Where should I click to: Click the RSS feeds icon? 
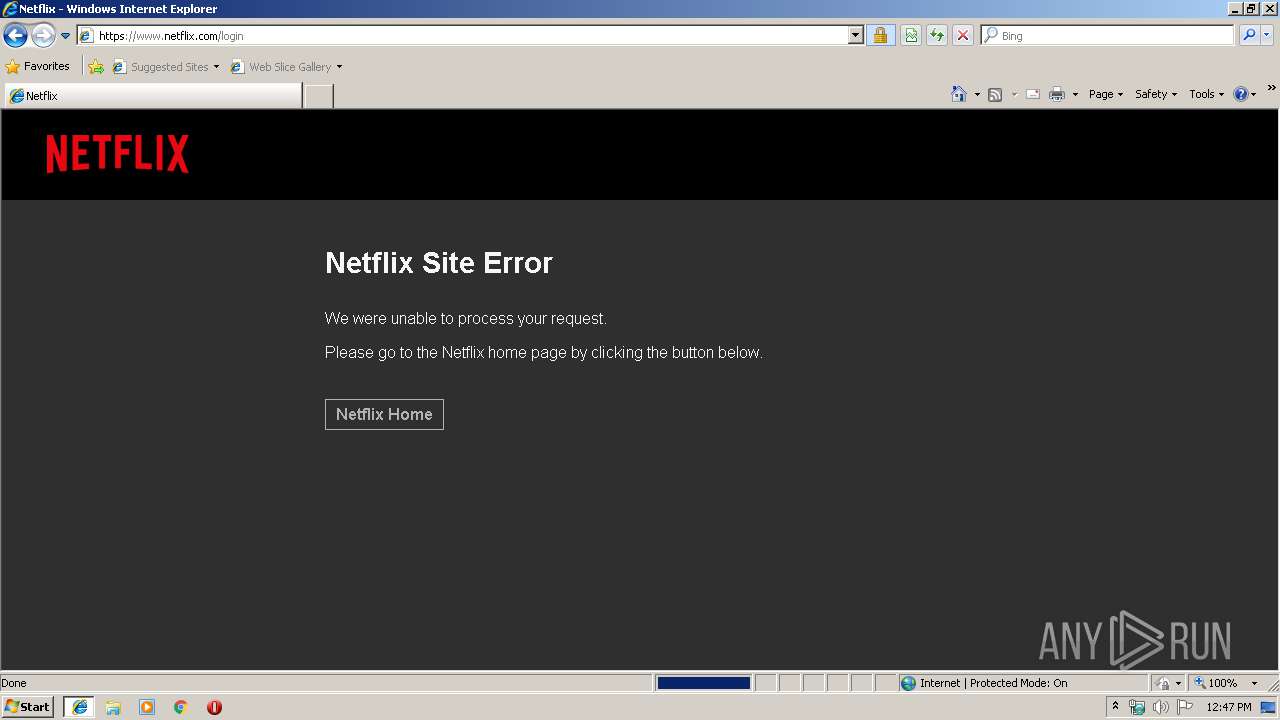995,94
